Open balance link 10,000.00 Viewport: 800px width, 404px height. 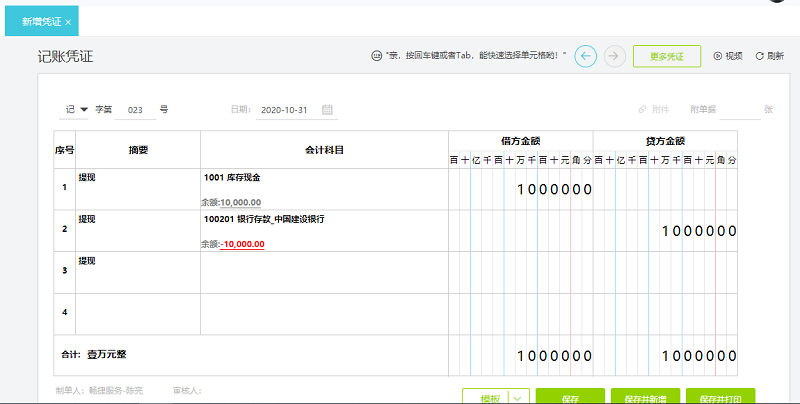pos(240,203)
